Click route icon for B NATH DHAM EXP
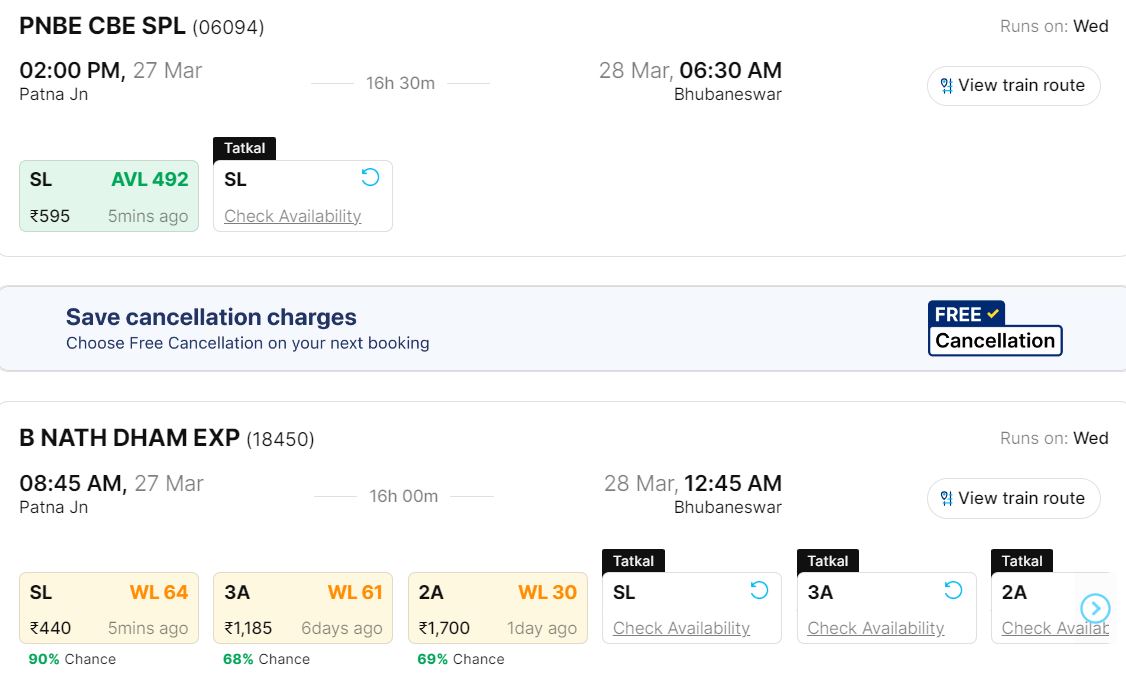This screenshot has width=1126, height=689. 946,499
